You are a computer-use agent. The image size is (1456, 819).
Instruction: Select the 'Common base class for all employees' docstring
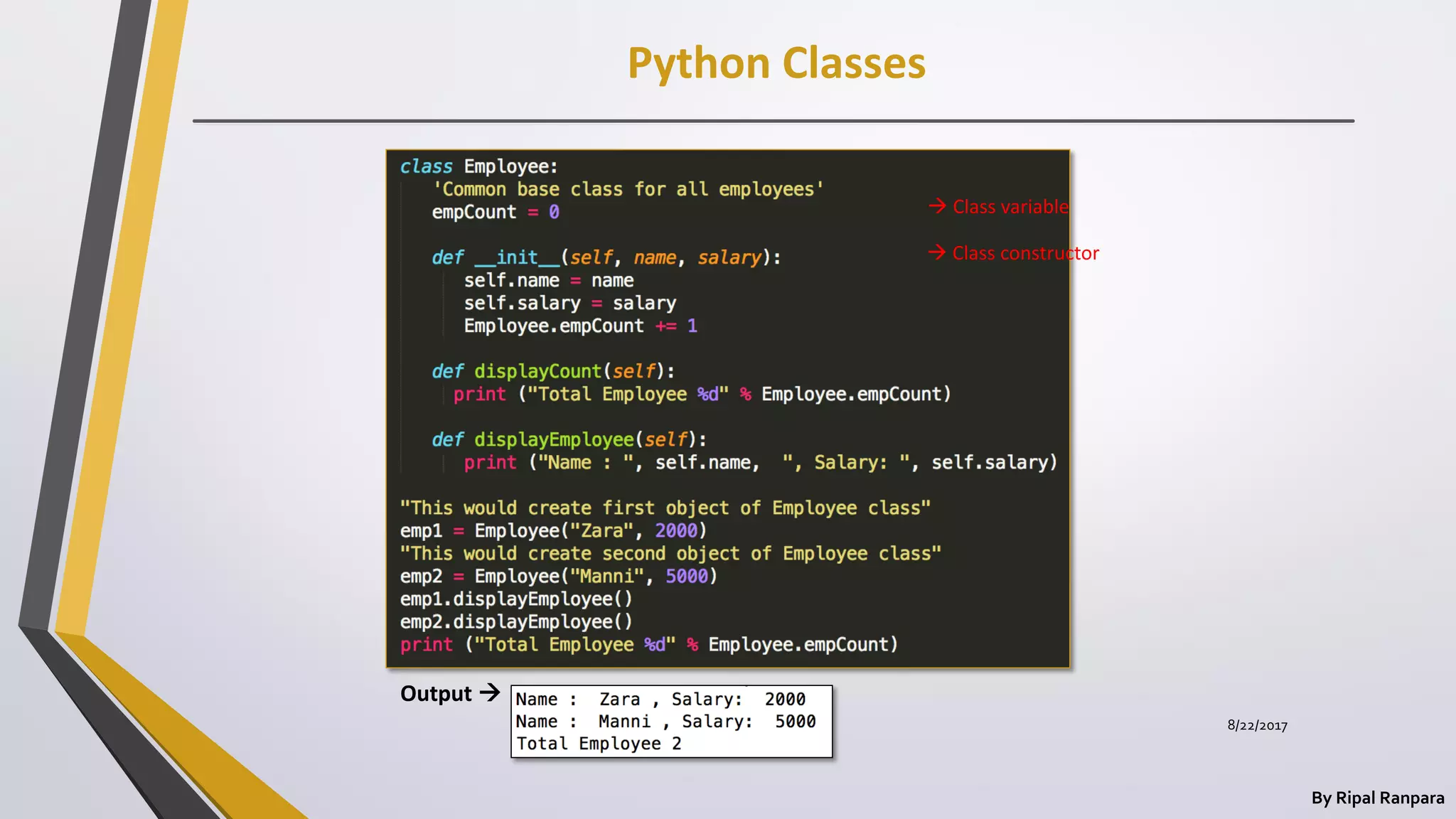(628, 189)
